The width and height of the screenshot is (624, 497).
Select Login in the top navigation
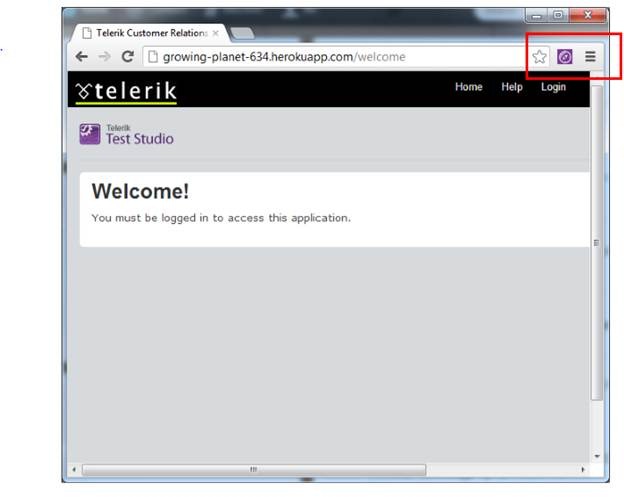553,87
